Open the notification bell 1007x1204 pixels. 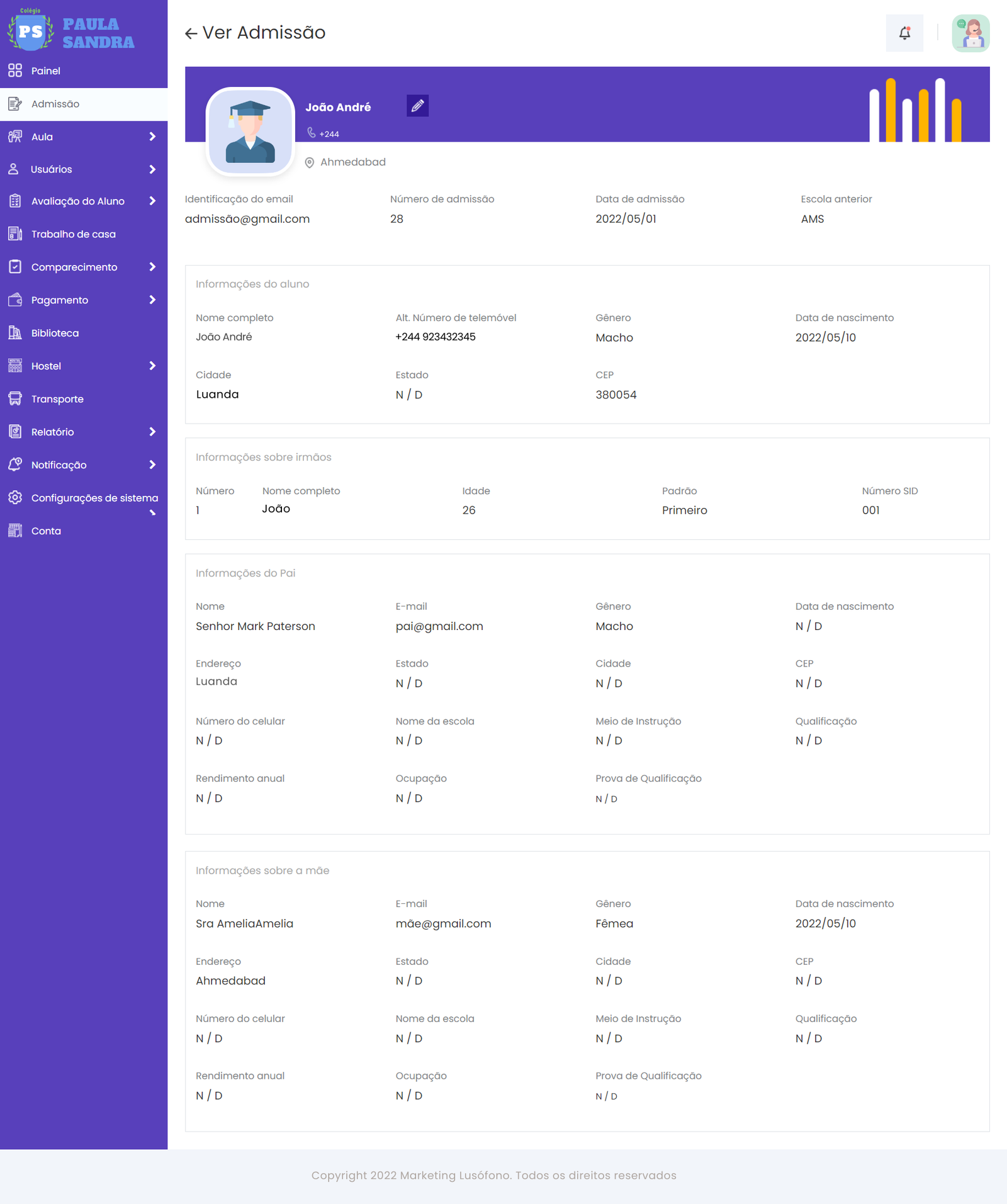(x=904, y=33)
